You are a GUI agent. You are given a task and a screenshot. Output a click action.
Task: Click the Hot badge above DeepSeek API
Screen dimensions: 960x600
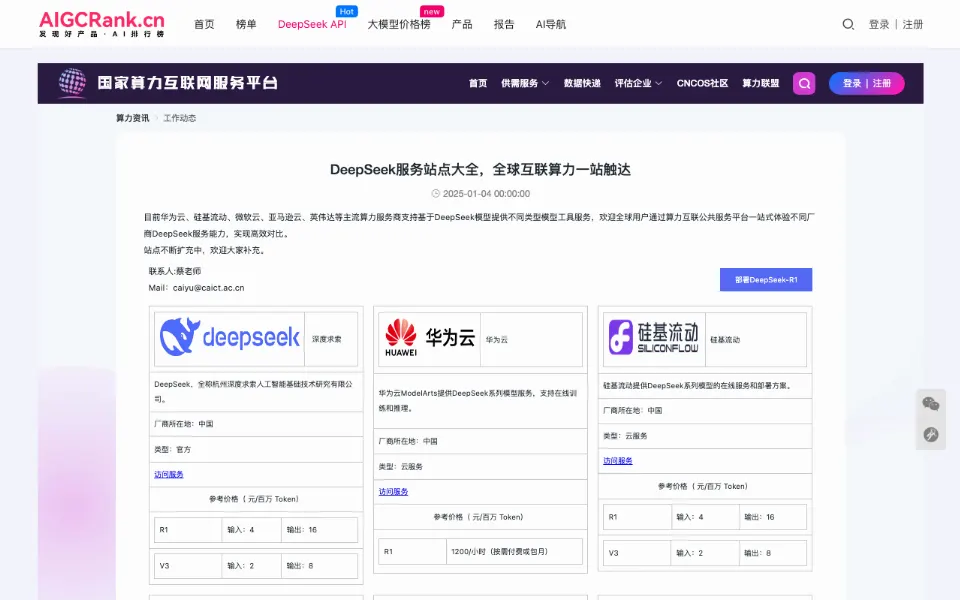pyautogui.click(x=347, y=12)
